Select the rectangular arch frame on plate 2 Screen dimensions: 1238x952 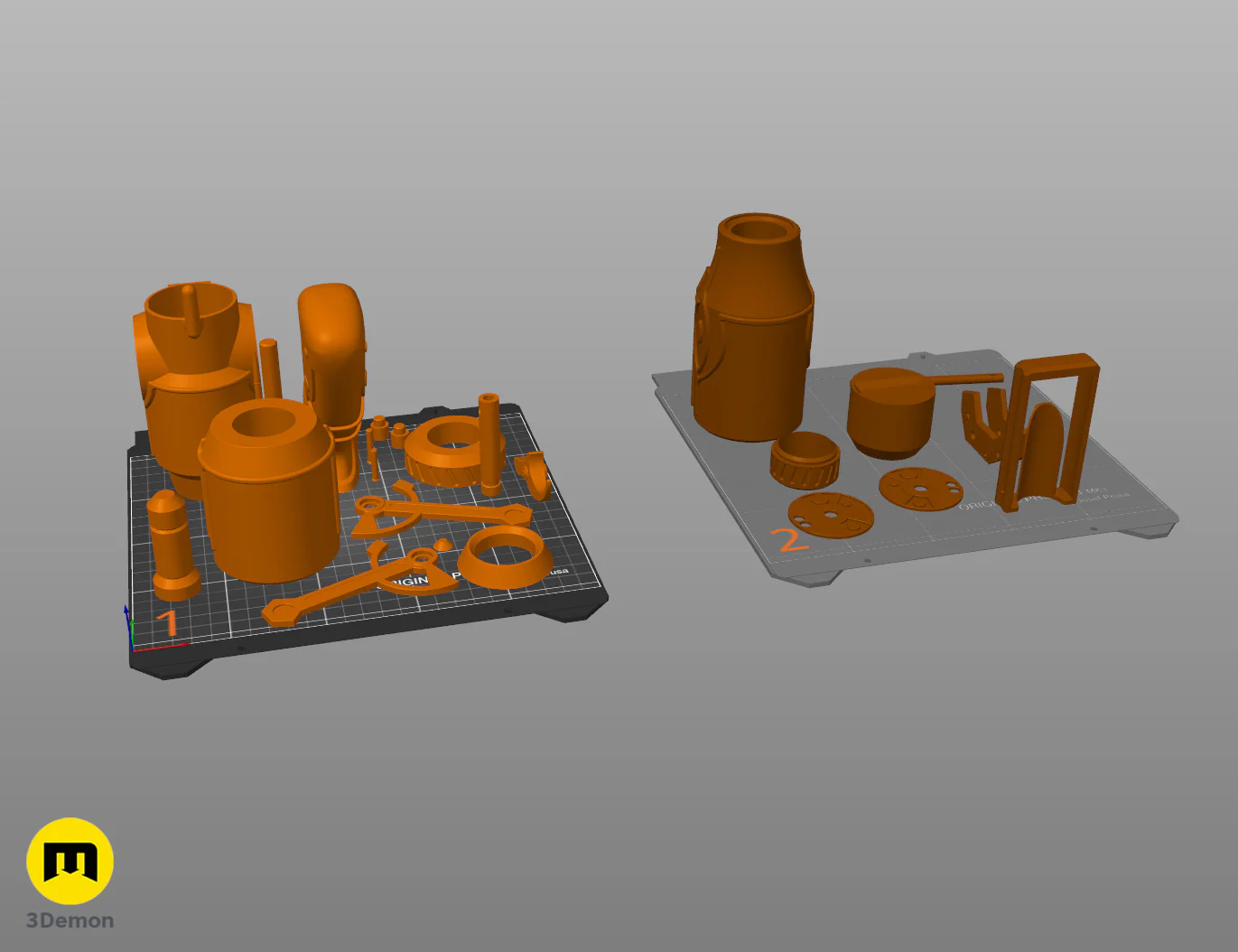pos(1047,434)
